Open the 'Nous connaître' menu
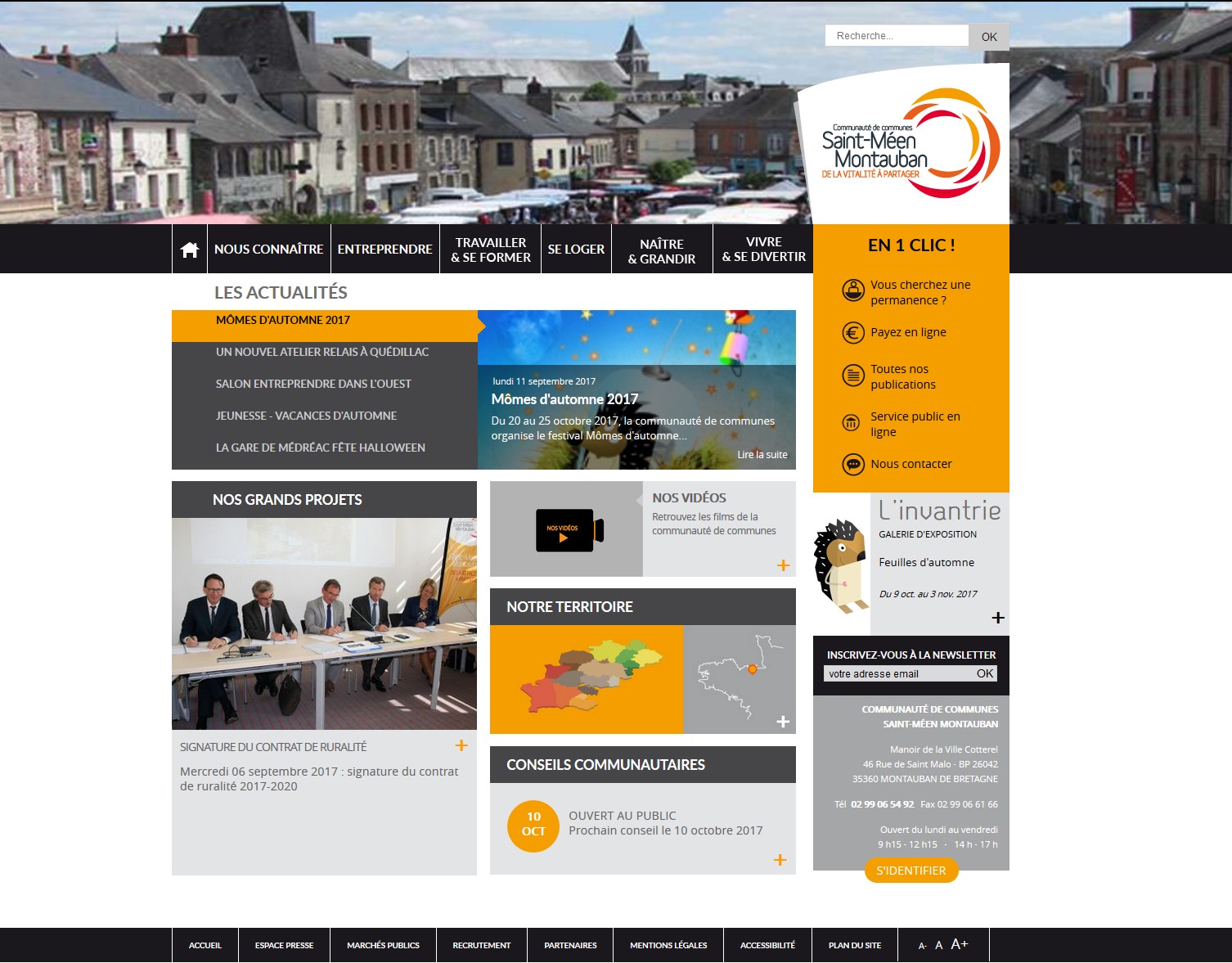 pos(268,250)
